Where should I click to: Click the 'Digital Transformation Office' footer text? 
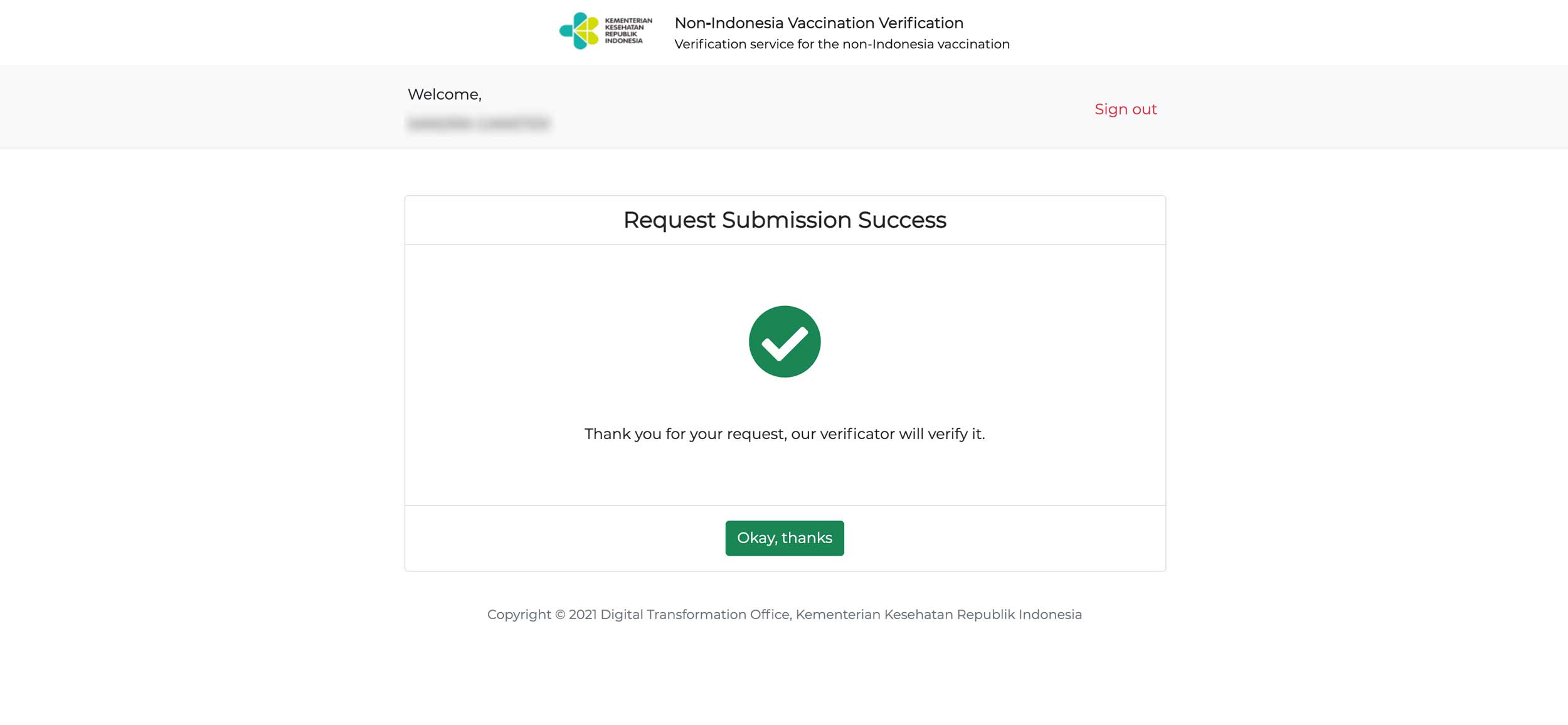pyautogui.click(x=694, y=615)
